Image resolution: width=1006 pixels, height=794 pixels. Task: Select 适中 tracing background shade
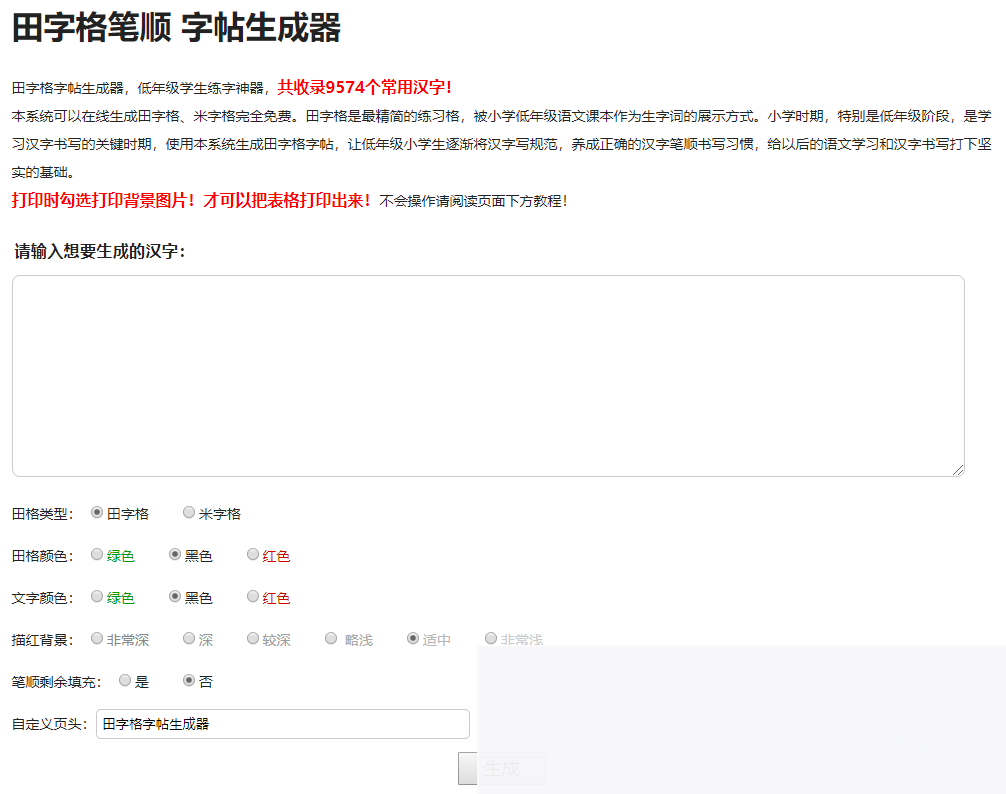pos(411,638)
